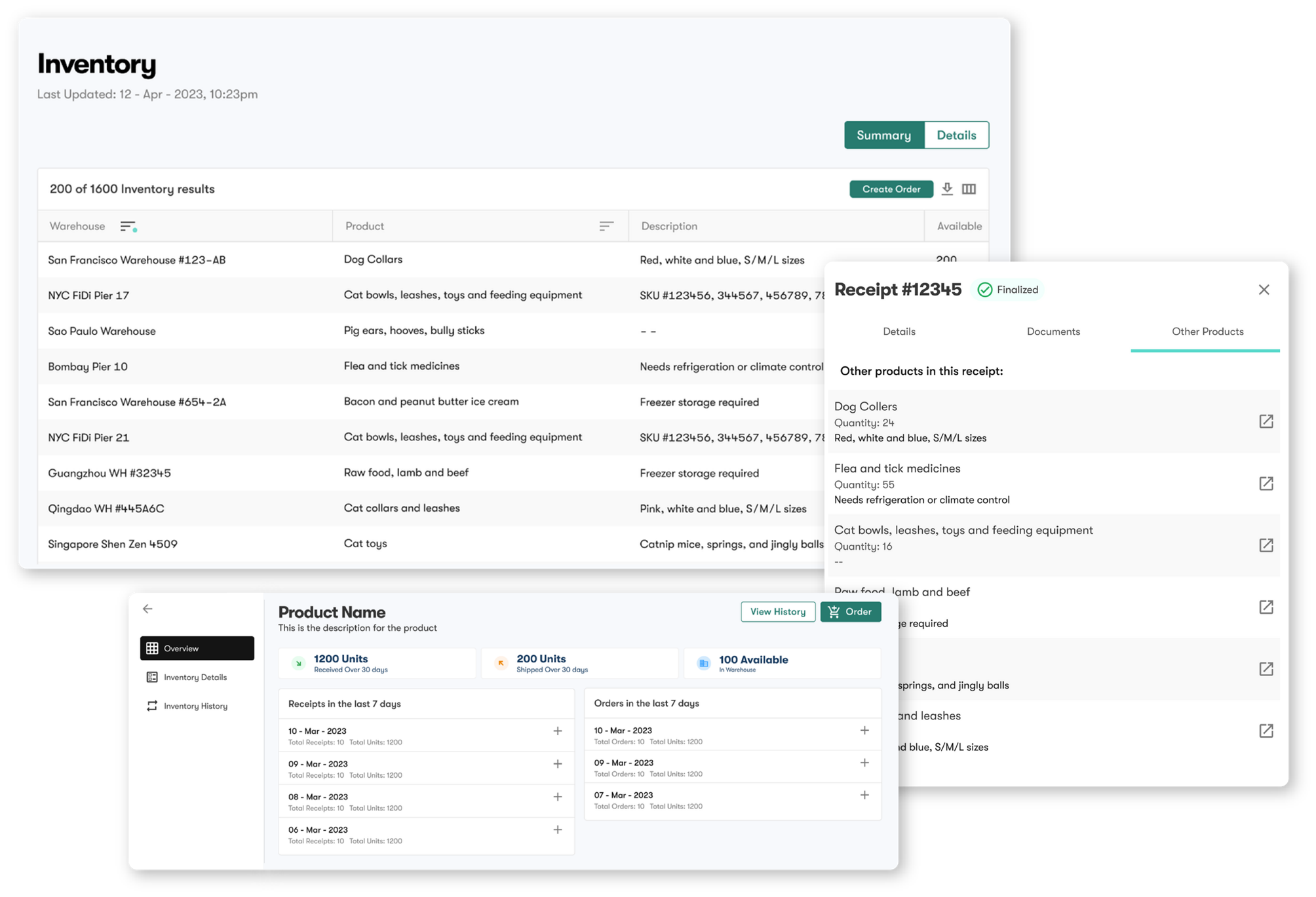Select the Bombay Pier 10 row
This screenshot has height=897, width=1316.
coord(431,366)
